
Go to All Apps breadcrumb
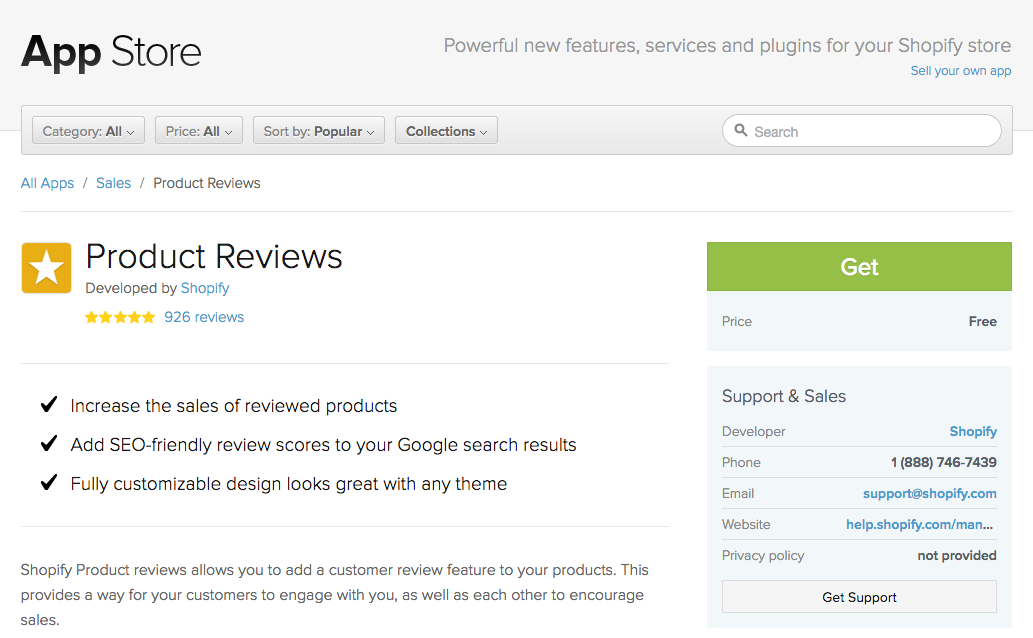pos(47,183)
